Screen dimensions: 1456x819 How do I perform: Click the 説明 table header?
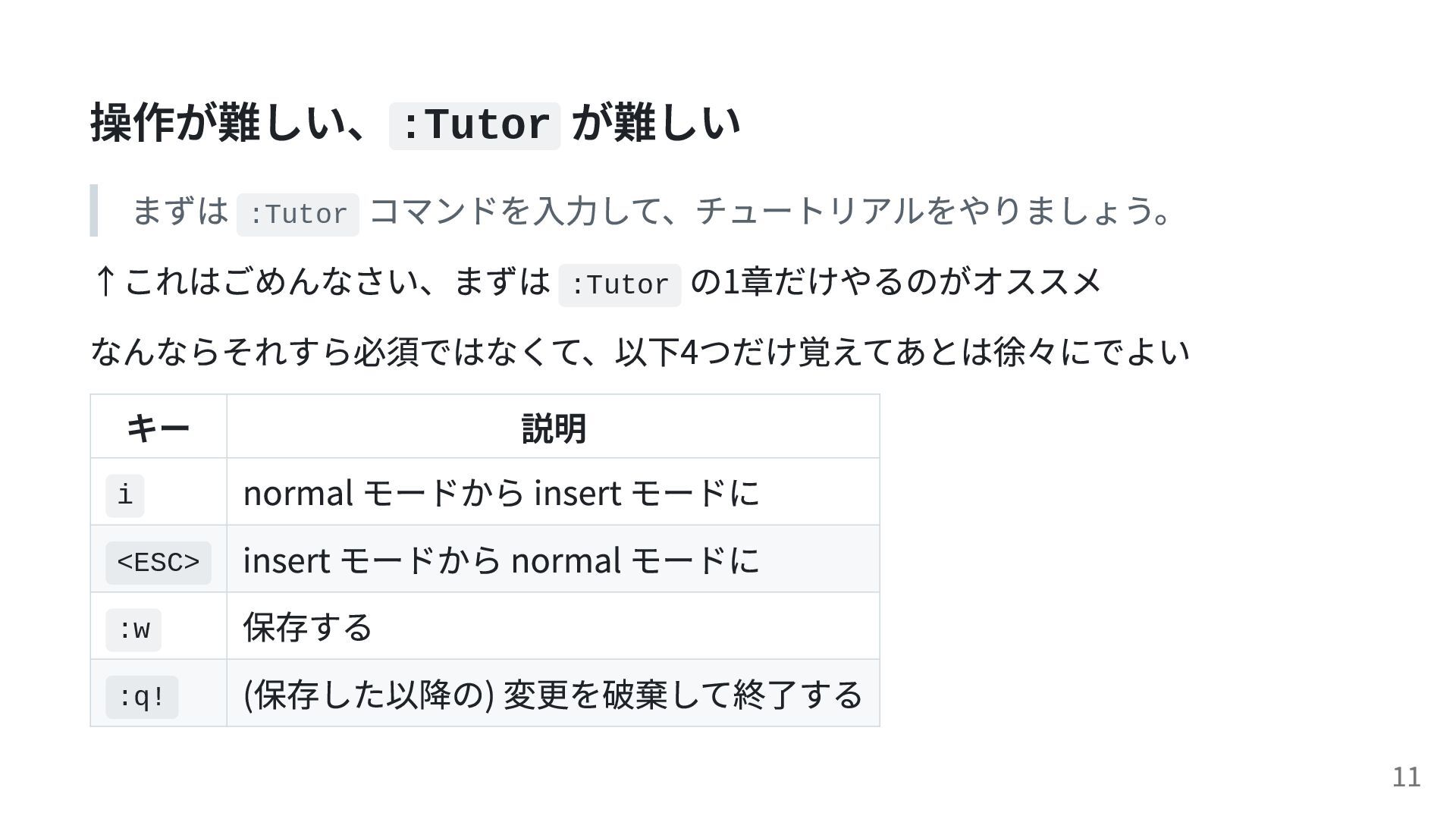554,428
